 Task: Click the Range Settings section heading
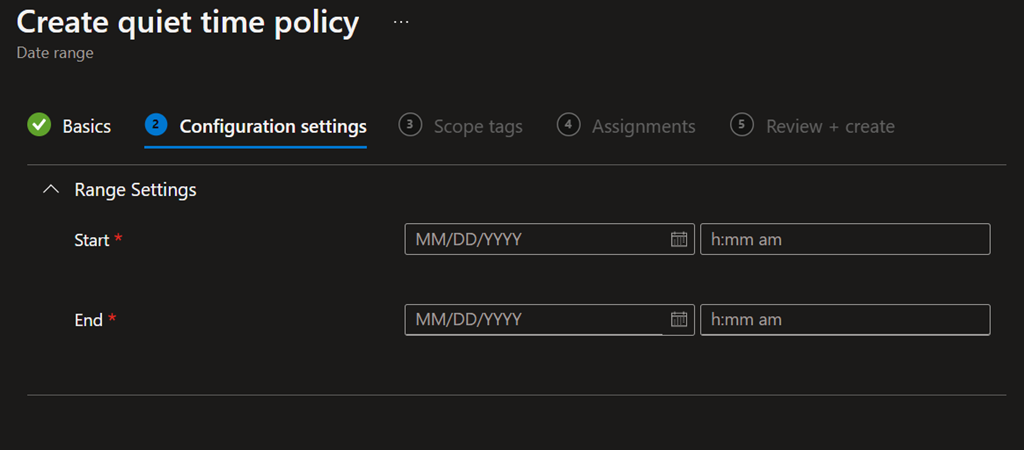[x=135, y=190]
